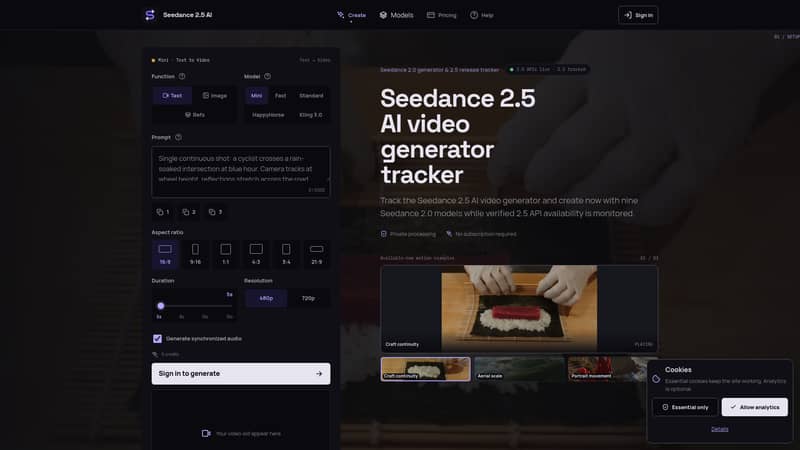The image size is (800, 450).
Task: Choose the Standard model
Action: (311, 95)
